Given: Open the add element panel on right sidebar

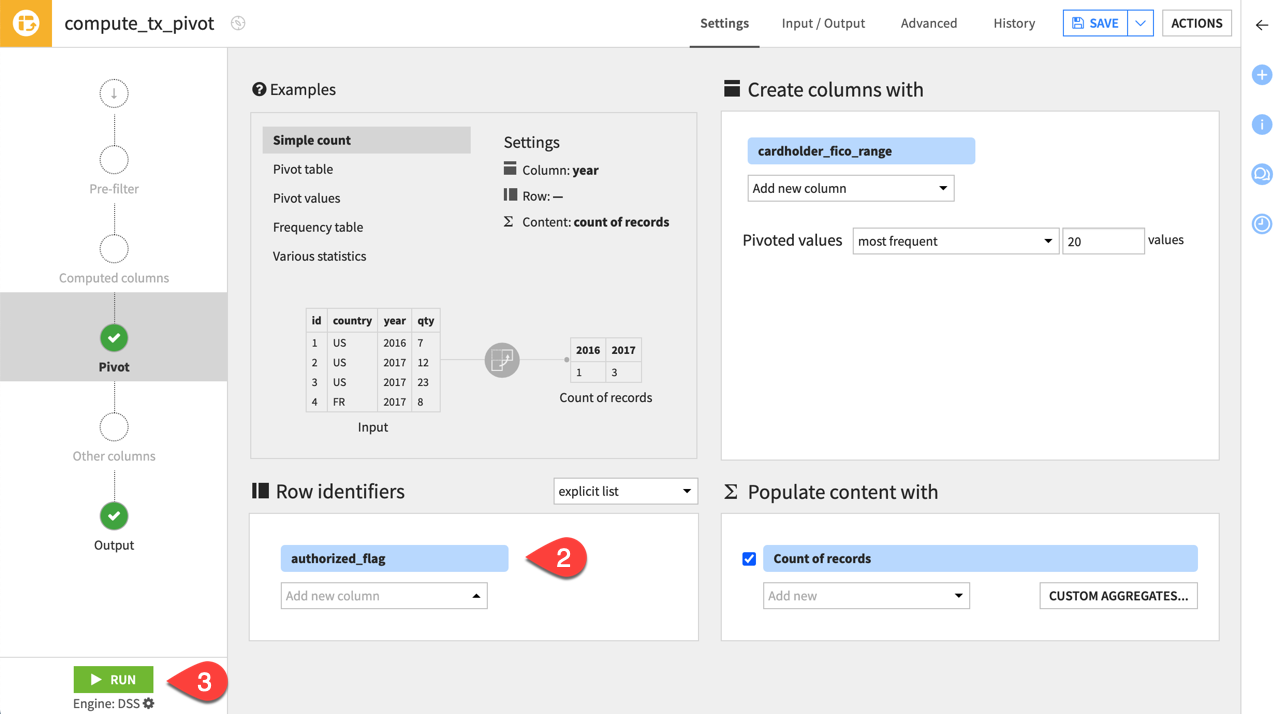Looking at the screenshot, I should pos(1261,74).
